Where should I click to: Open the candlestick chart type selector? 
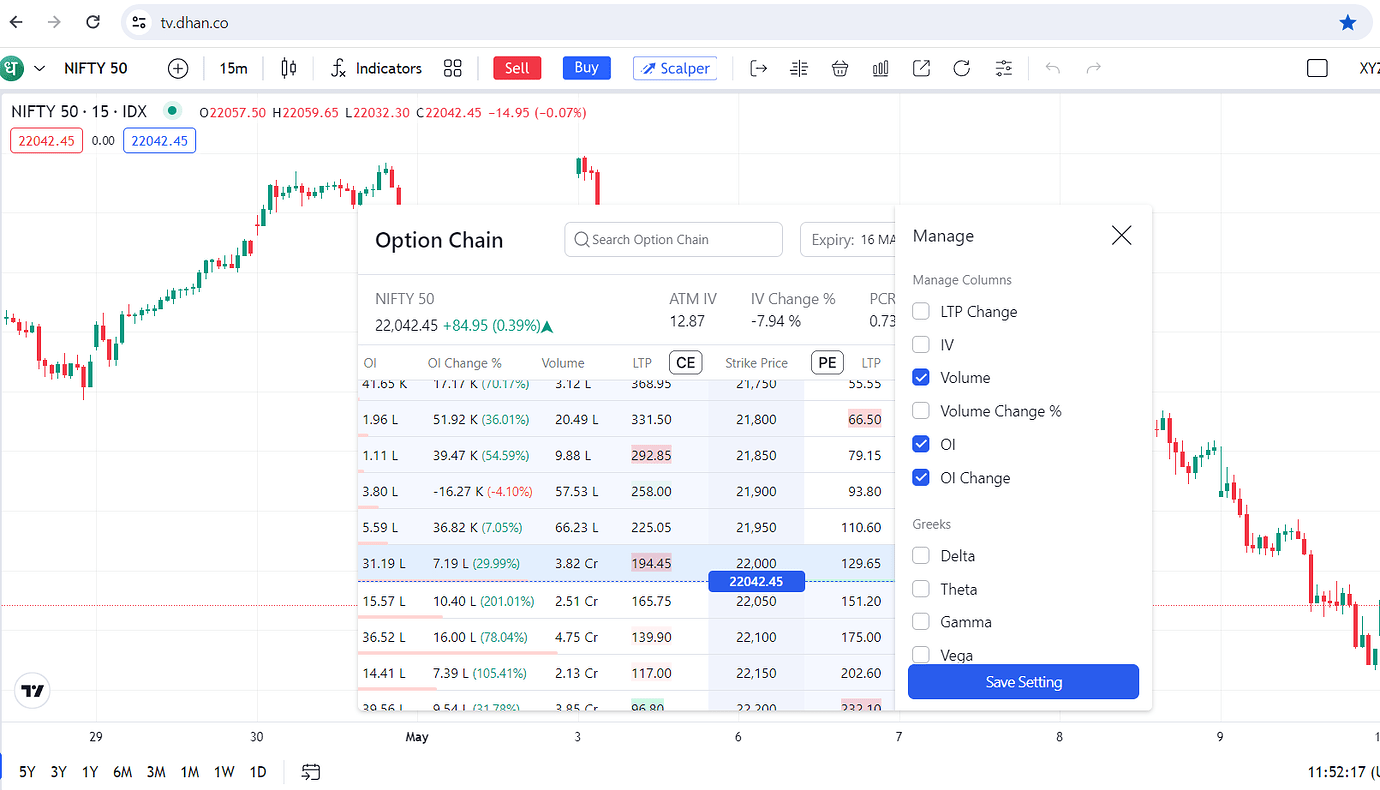[288, 67]
